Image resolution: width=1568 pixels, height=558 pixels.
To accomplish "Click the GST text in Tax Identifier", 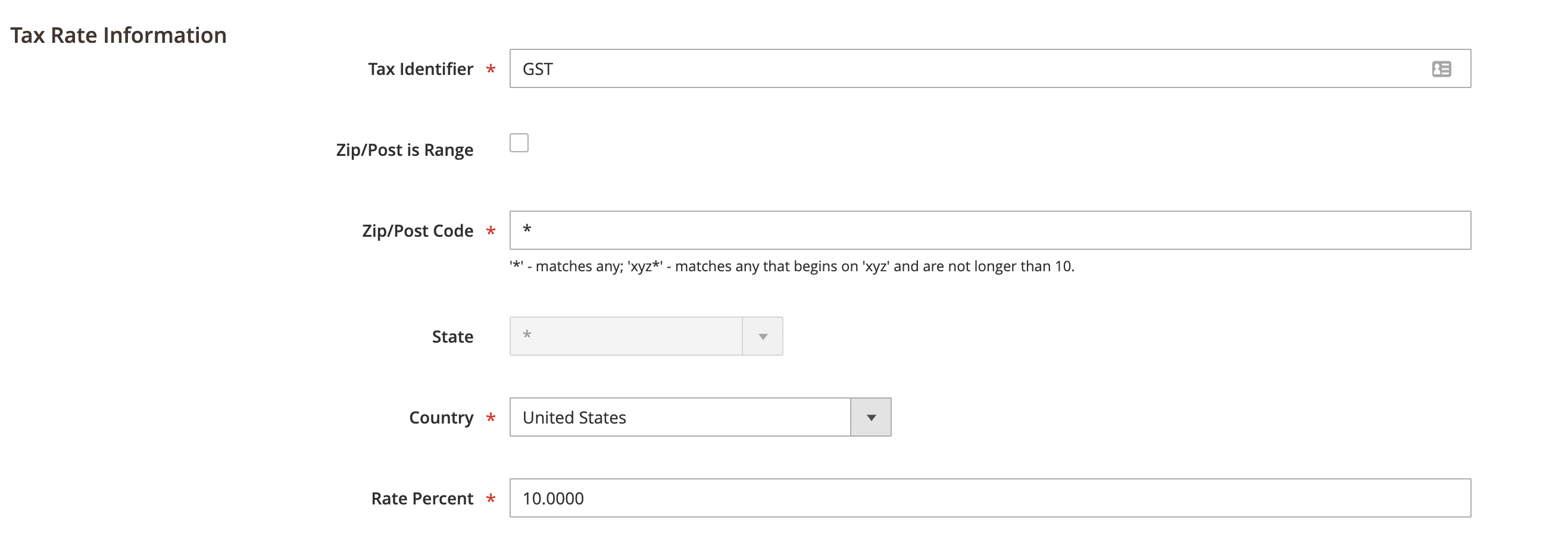I will tap(538, 69).
